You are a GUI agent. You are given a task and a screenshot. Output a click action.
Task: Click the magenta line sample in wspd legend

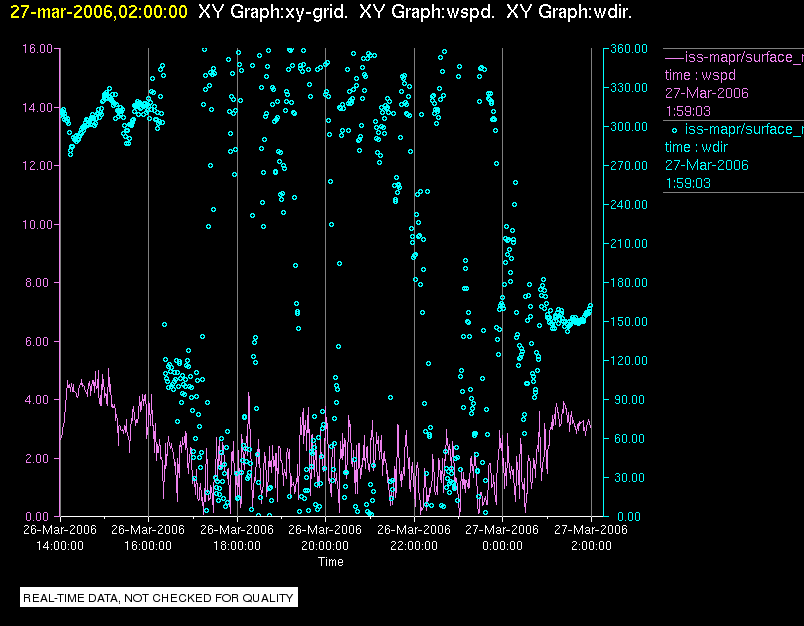point(674,57)
